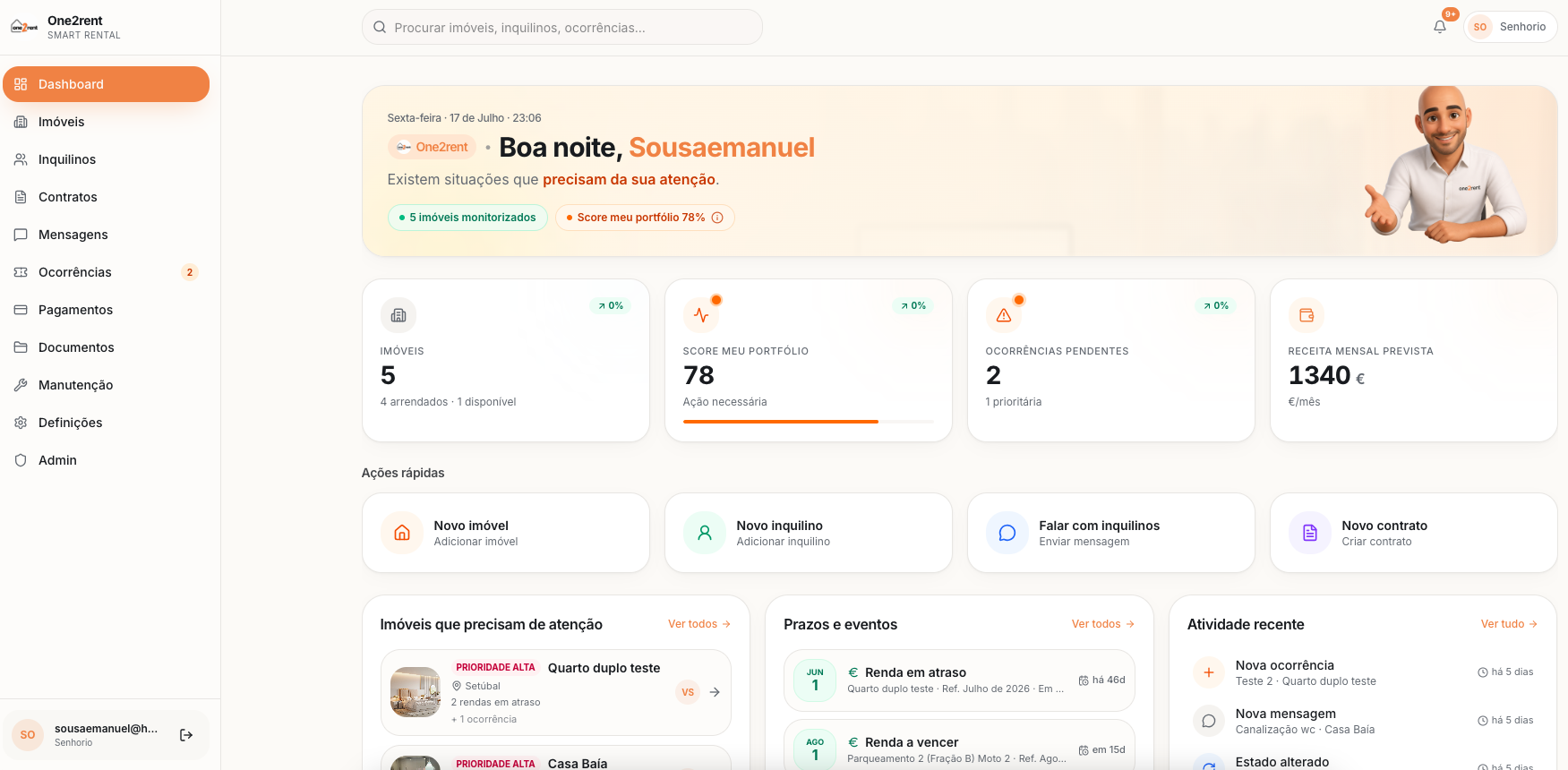Open the Renda em atraso event

[959, 680]
